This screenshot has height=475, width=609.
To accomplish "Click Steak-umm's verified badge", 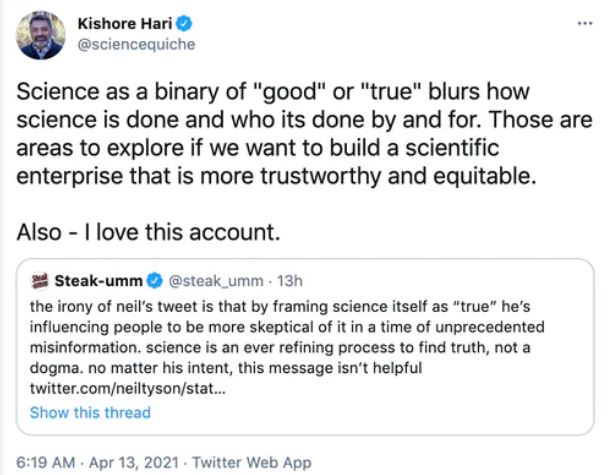I will (156, 283).
